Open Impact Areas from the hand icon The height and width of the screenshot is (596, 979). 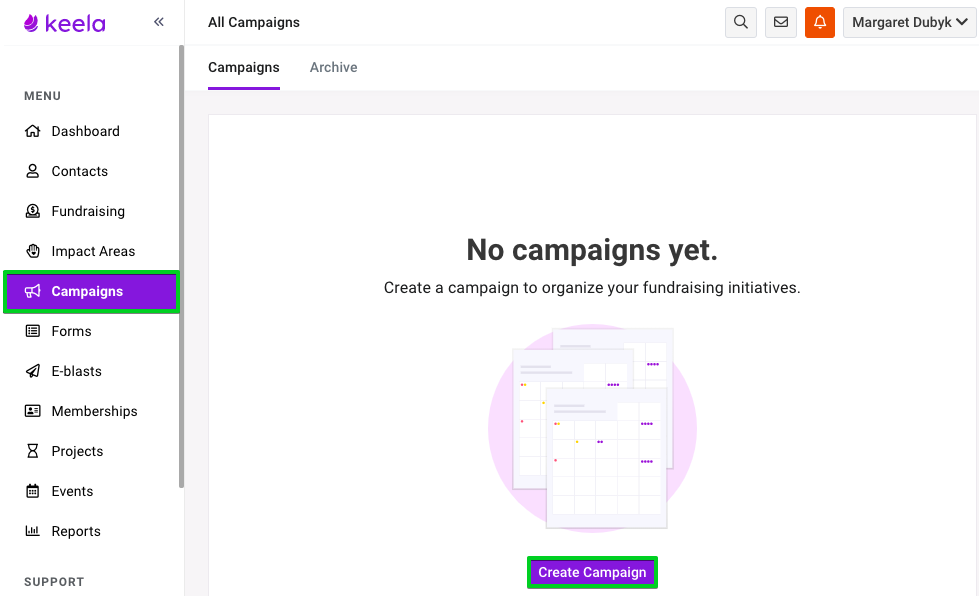tap(32, 251)
